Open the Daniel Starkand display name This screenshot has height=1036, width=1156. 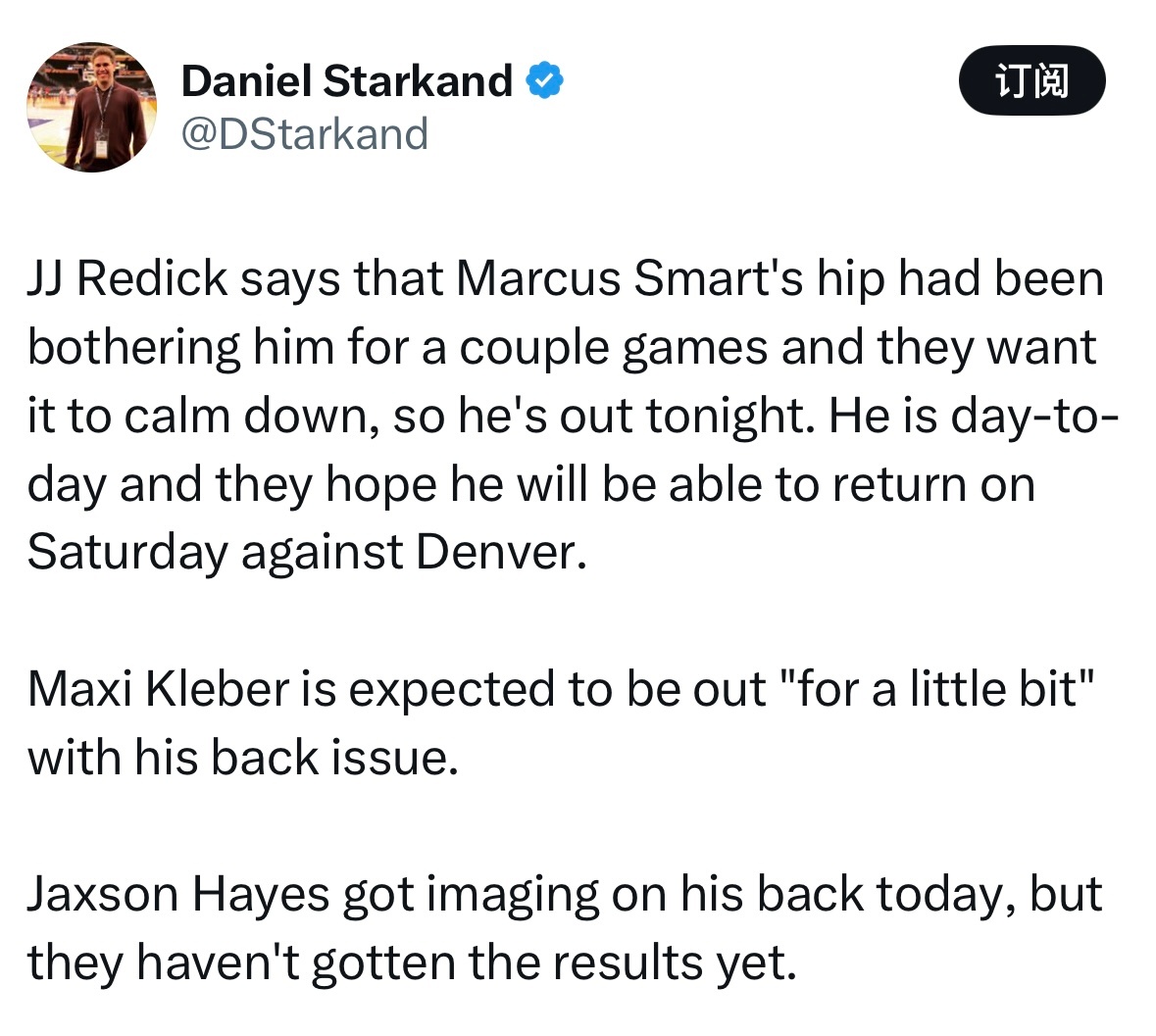tap(346, 80)
